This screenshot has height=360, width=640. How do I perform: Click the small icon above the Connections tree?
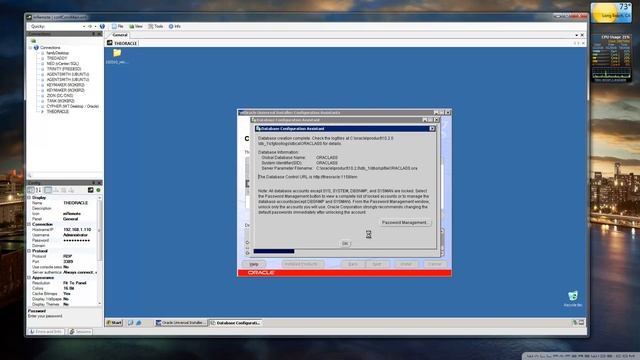pyautogui.click(x=33, y=41)
